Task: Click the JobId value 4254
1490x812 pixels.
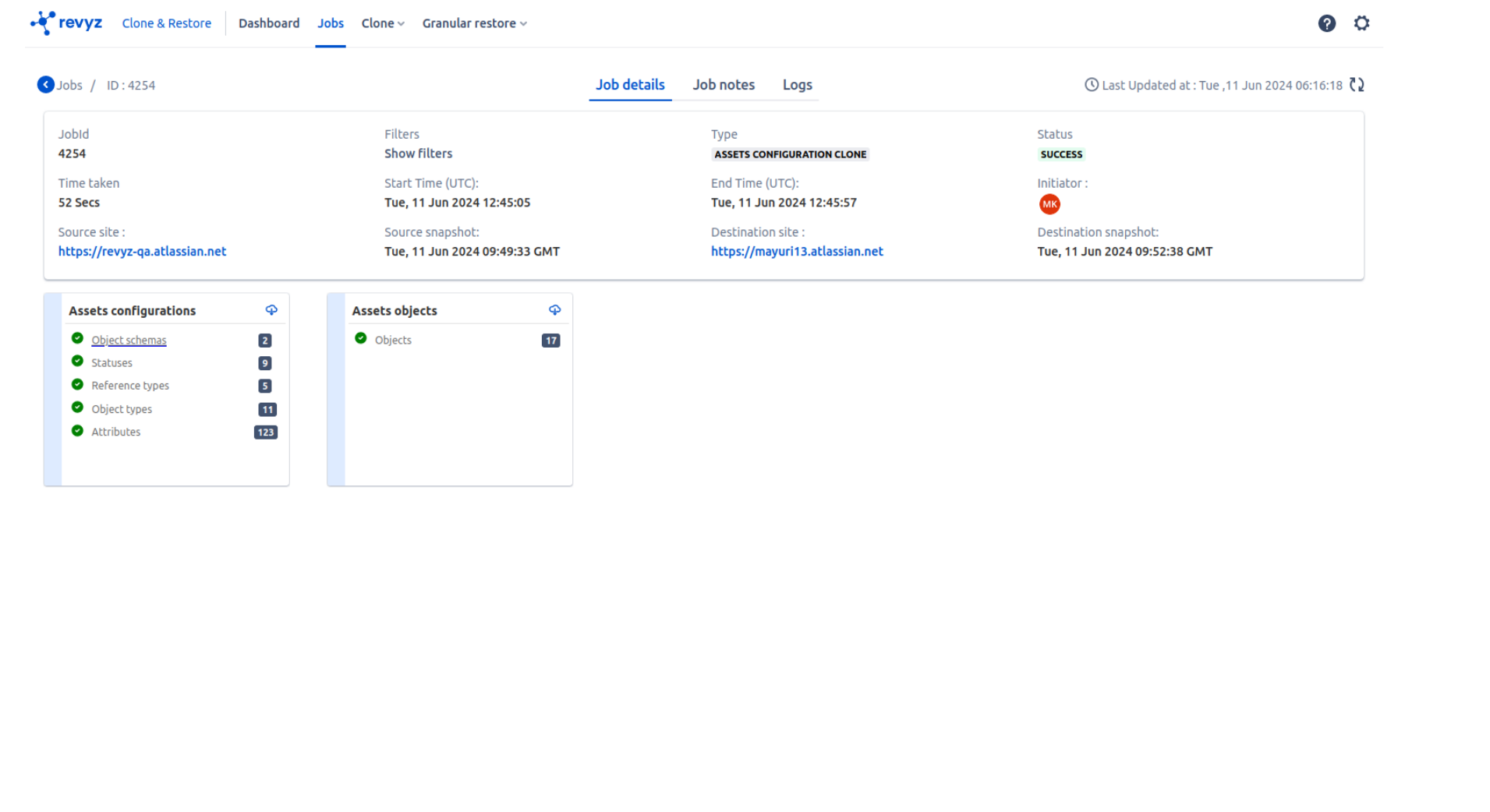Action: coord(72,154)
